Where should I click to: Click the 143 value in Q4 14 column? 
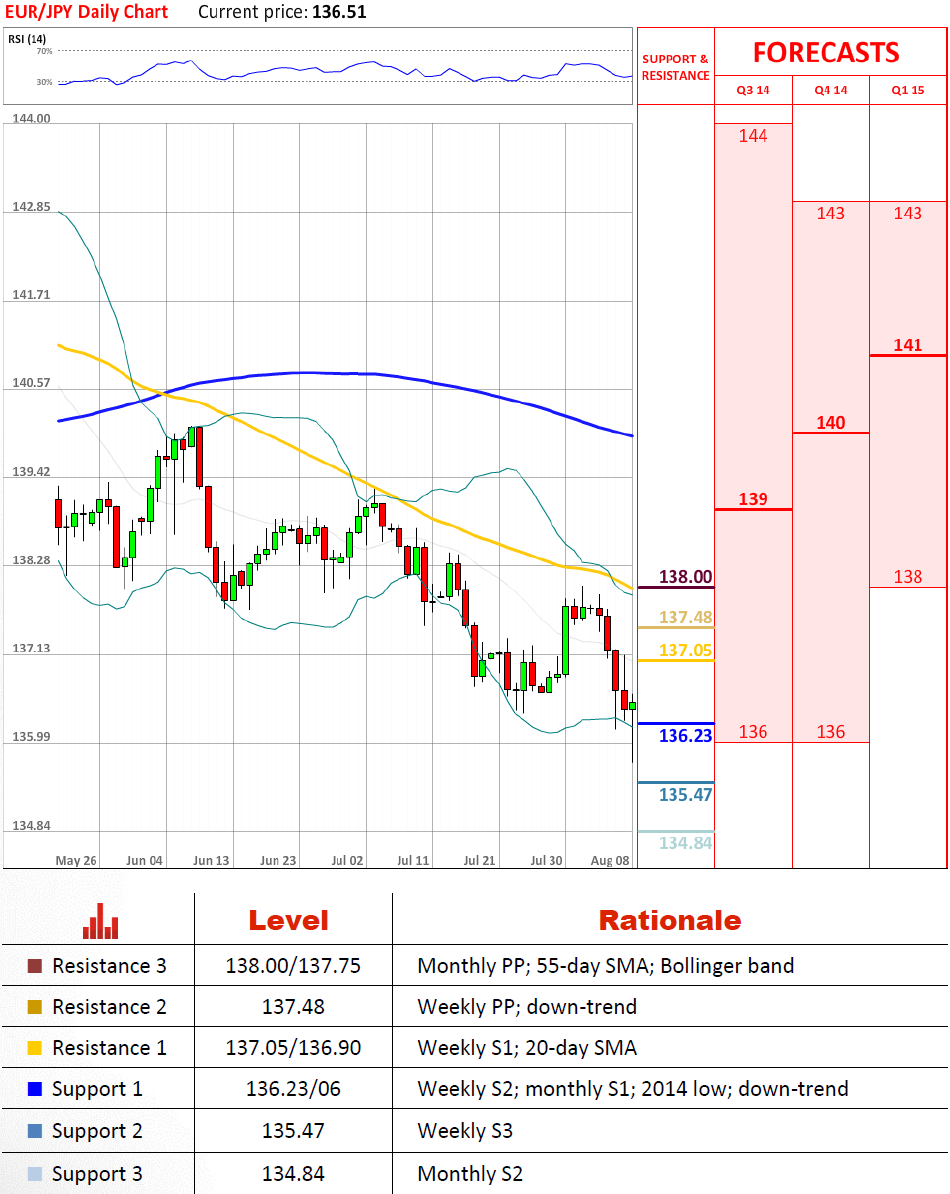tap(830, 213)
